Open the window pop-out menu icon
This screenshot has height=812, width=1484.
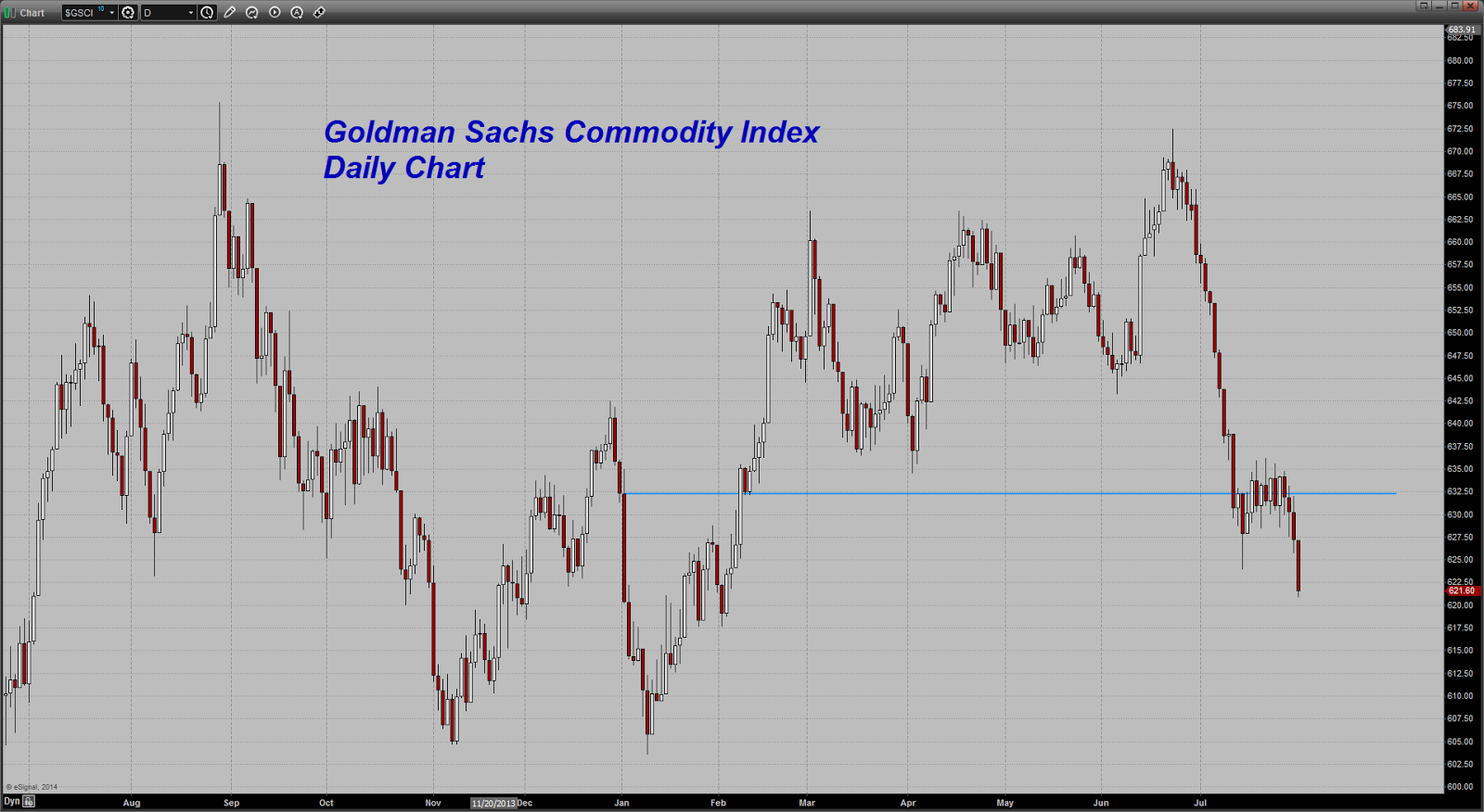[1424, 6]
